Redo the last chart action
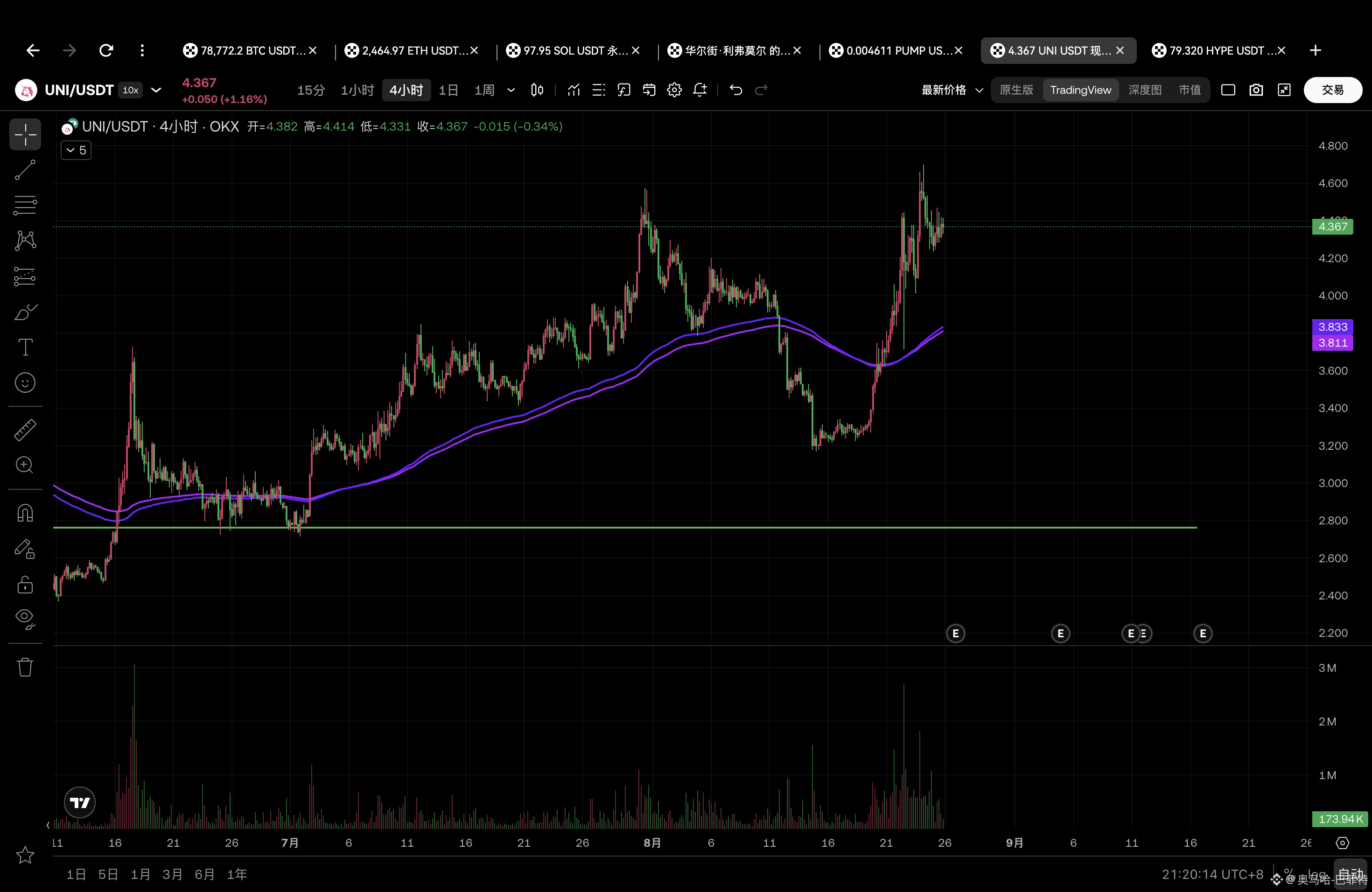Image resolution: width=1372 pixels, height=892 pixels. point(762,90)
